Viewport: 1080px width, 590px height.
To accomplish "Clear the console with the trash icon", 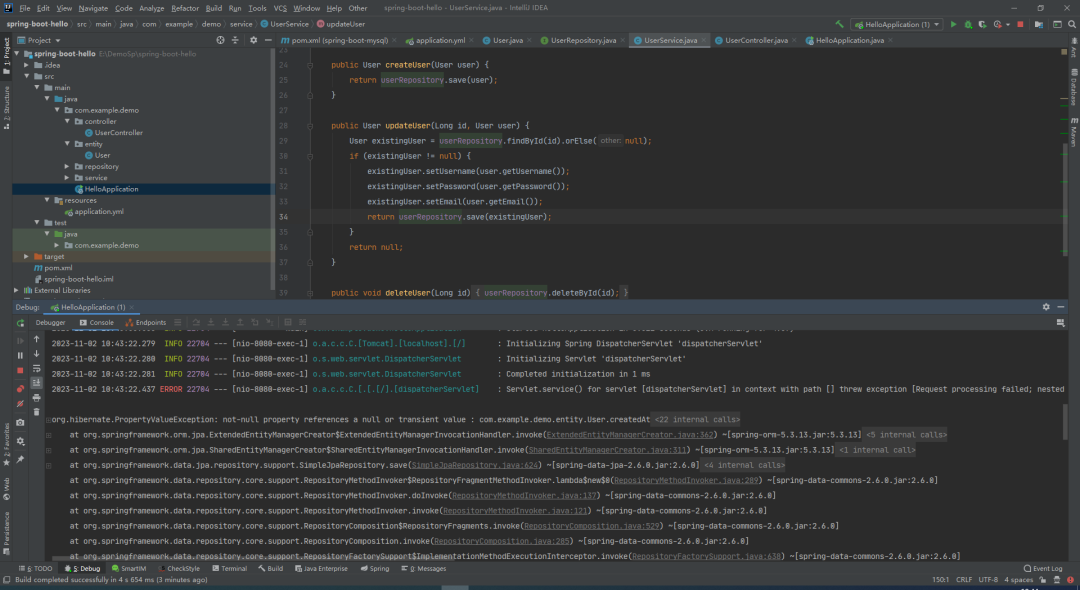I will click(x=37, y=412).
